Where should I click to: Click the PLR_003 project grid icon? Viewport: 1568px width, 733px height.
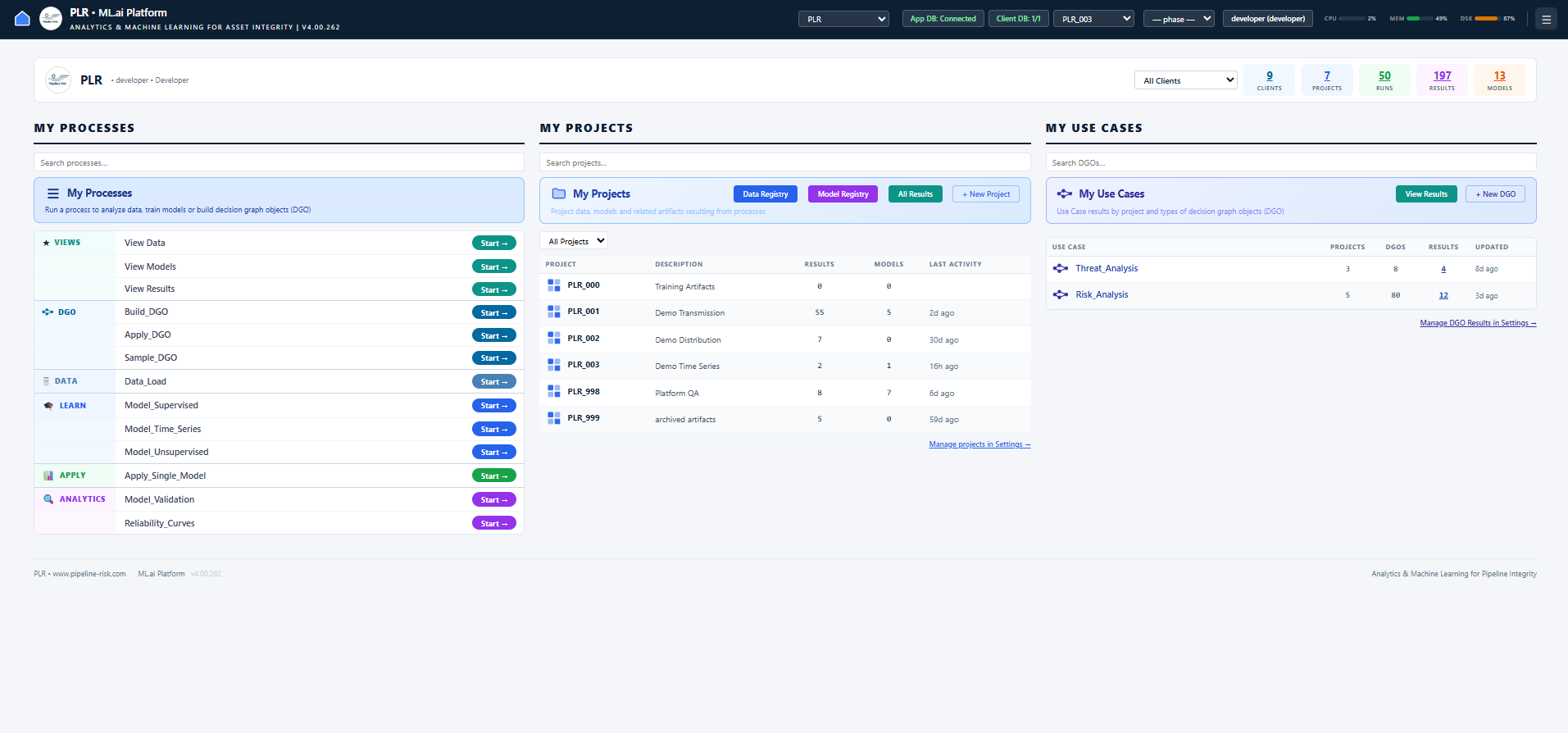[x=554, y=365]
